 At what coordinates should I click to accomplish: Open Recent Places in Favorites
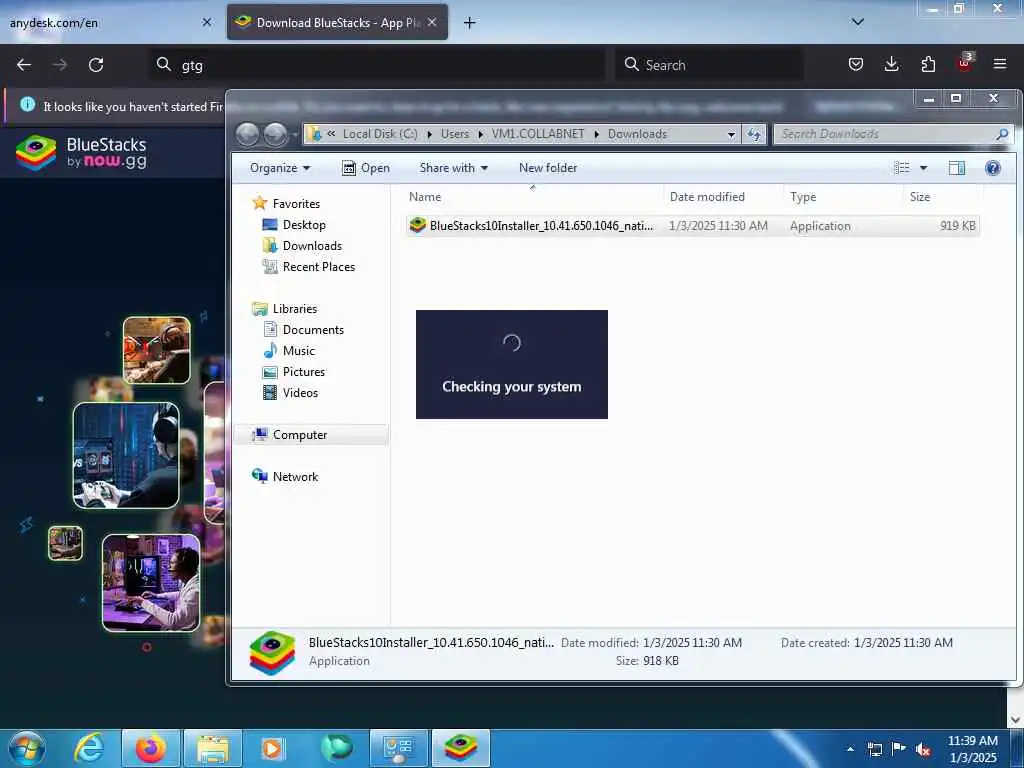point(319,266)
